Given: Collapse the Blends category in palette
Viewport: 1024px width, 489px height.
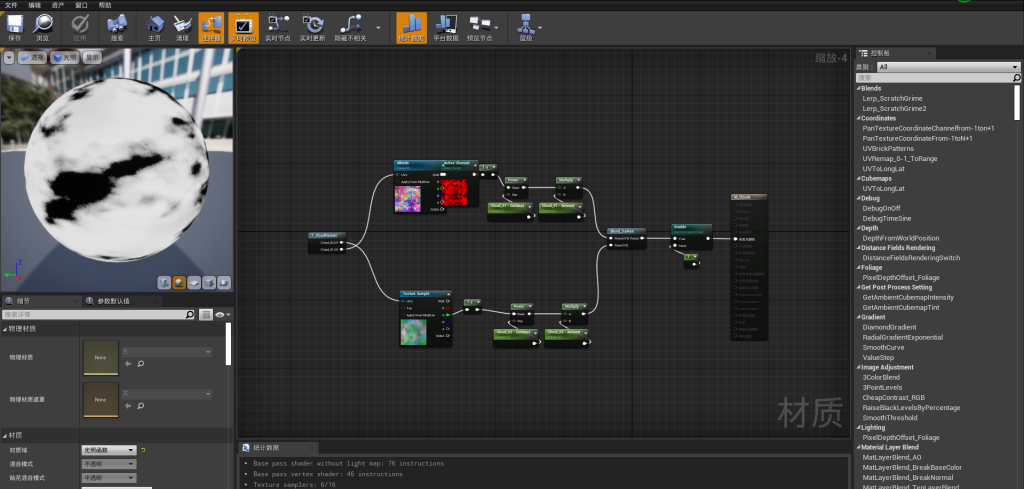Looking at the screenshot, I should 858,88.
